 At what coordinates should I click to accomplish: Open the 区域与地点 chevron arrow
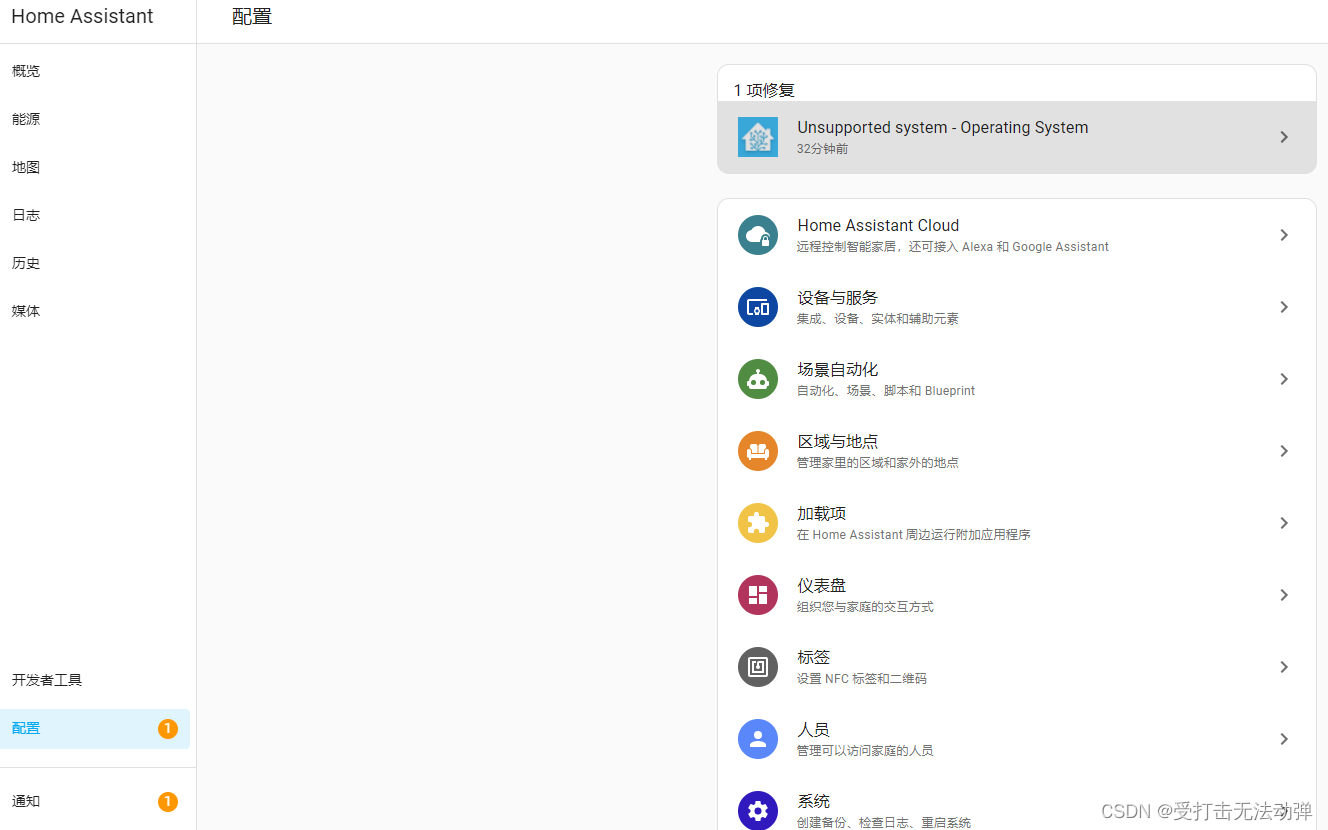(1284, 451)
